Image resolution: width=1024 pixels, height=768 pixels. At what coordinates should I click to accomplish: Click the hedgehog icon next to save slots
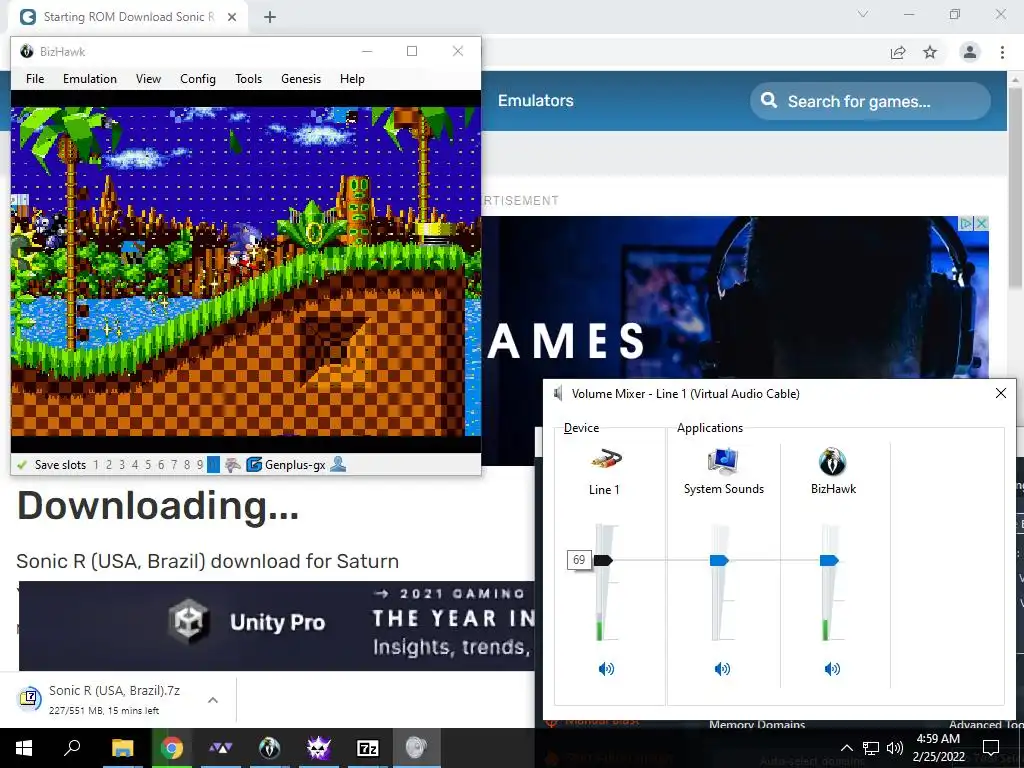pyautogui.click(x=232, y=465)
